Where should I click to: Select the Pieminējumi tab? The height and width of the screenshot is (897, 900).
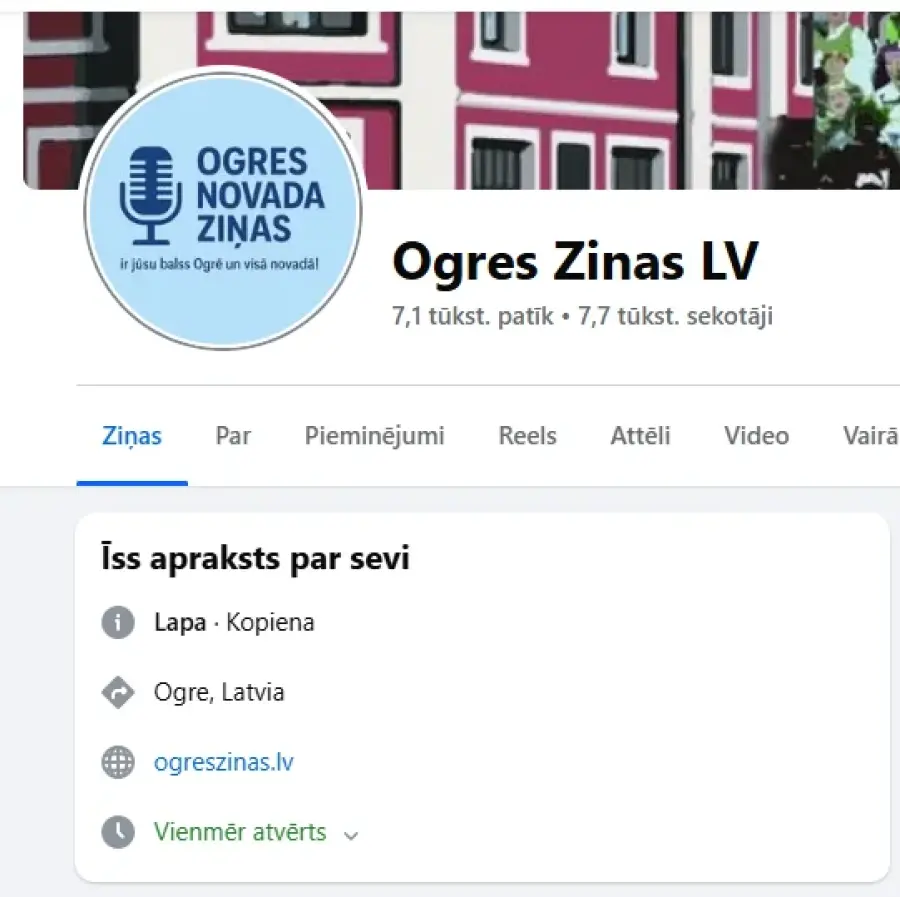[375, 436]
